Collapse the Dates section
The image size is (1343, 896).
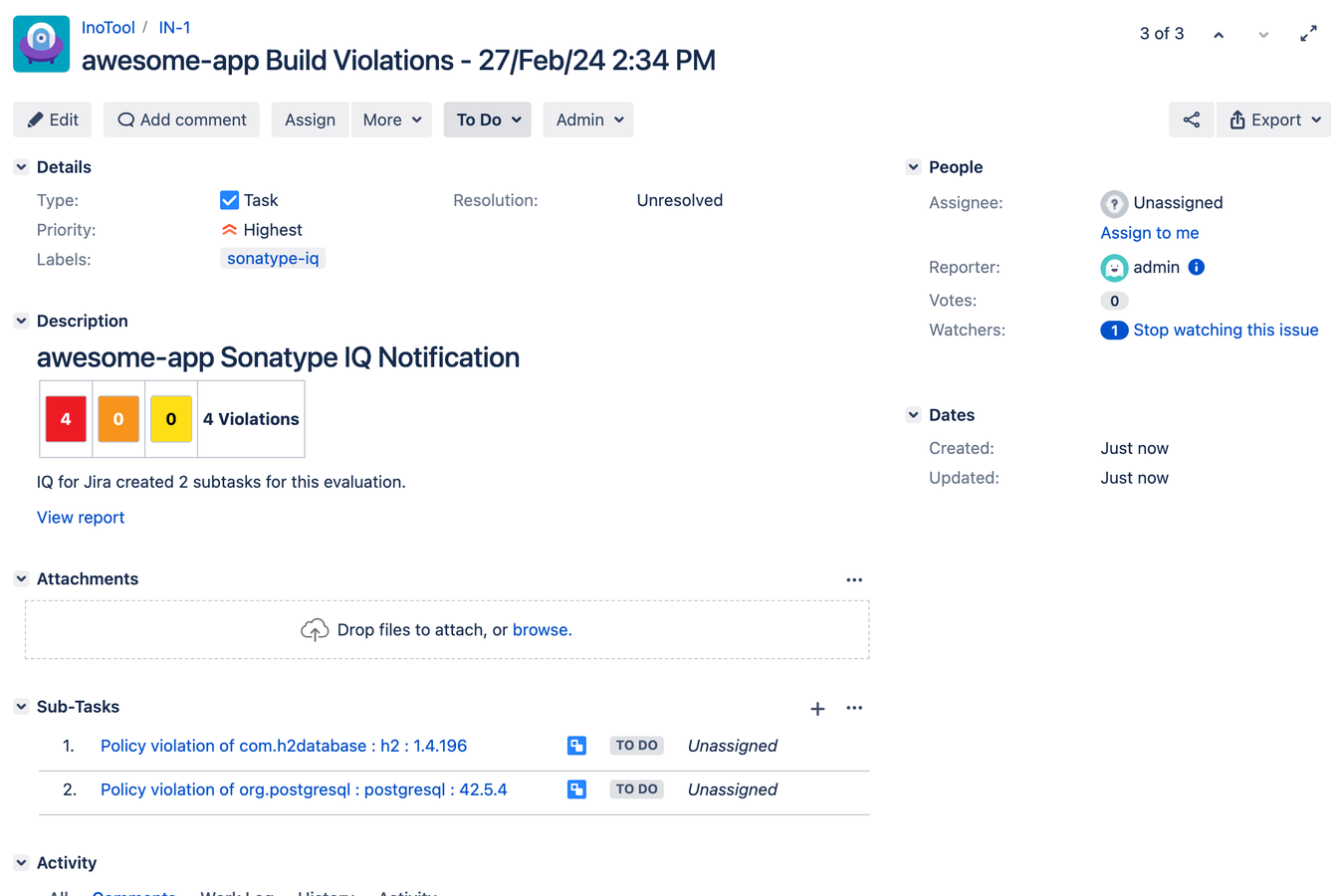[913, 414]
